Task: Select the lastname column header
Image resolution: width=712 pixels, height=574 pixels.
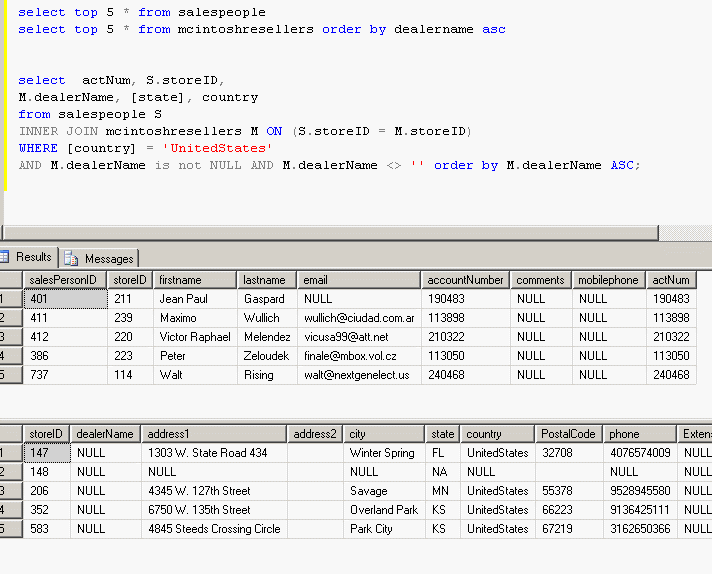Action: (x=267, y=280)
